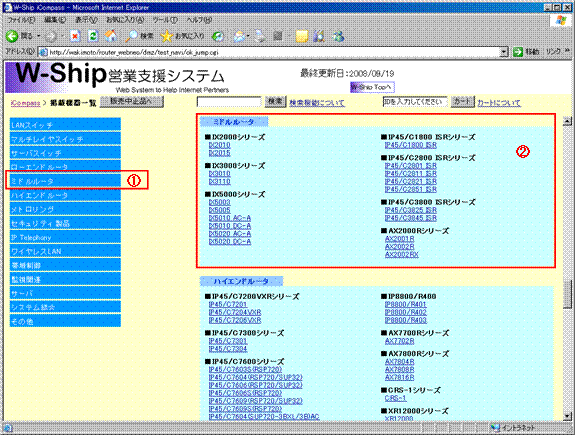
Task: Click the 販売中止品へ button
Action: (132, 101)
